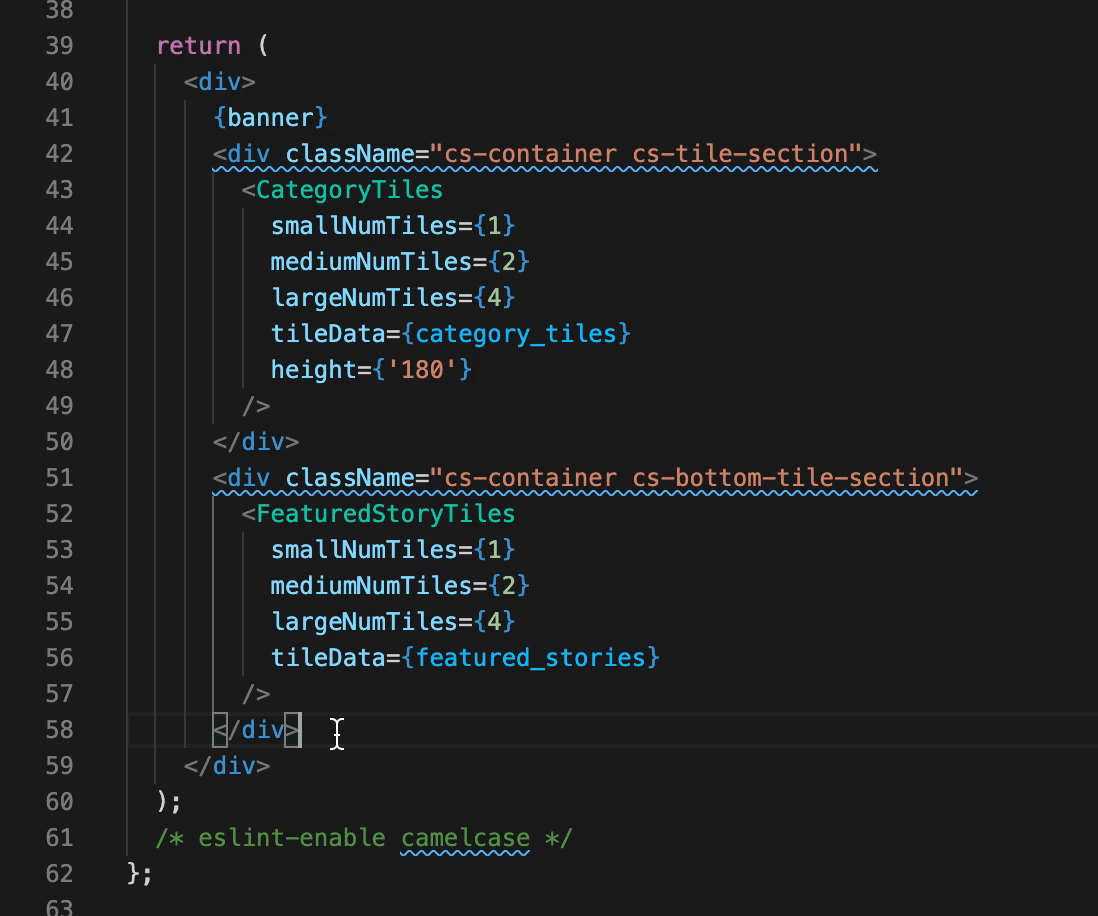Click the CategoryTiles component tag name
This screenshot has width=1098, height=916.
pyautogui.click(x=349, y=190)
